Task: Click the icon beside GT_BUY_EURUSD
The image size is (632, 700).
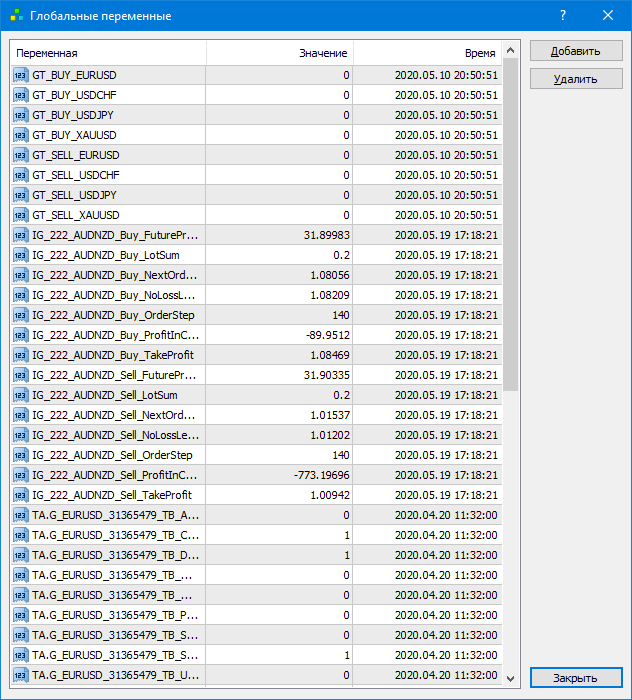Action: (21, 75)
